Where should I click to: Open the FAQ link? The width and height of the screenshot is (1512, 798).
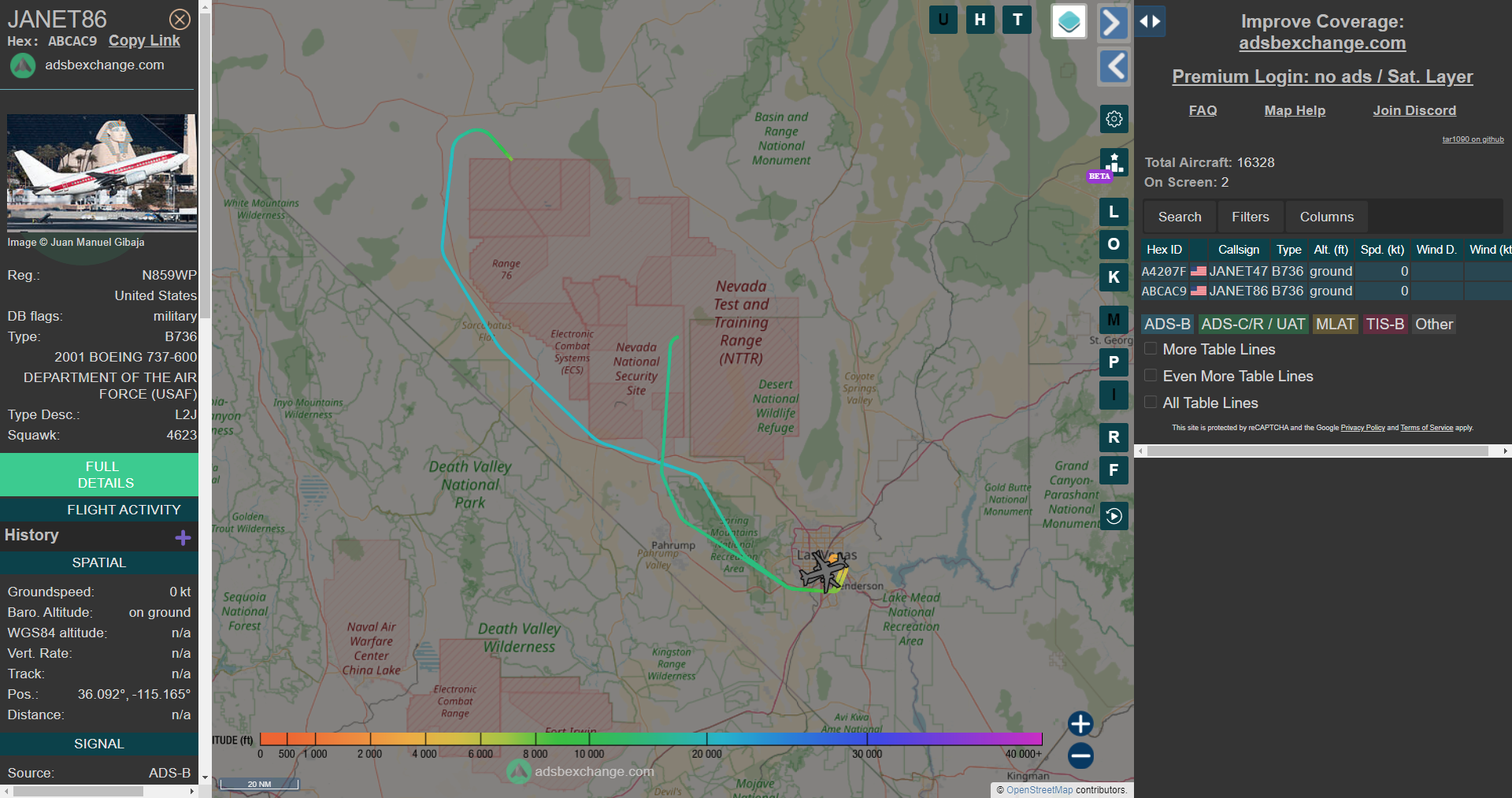point(1203,110)
